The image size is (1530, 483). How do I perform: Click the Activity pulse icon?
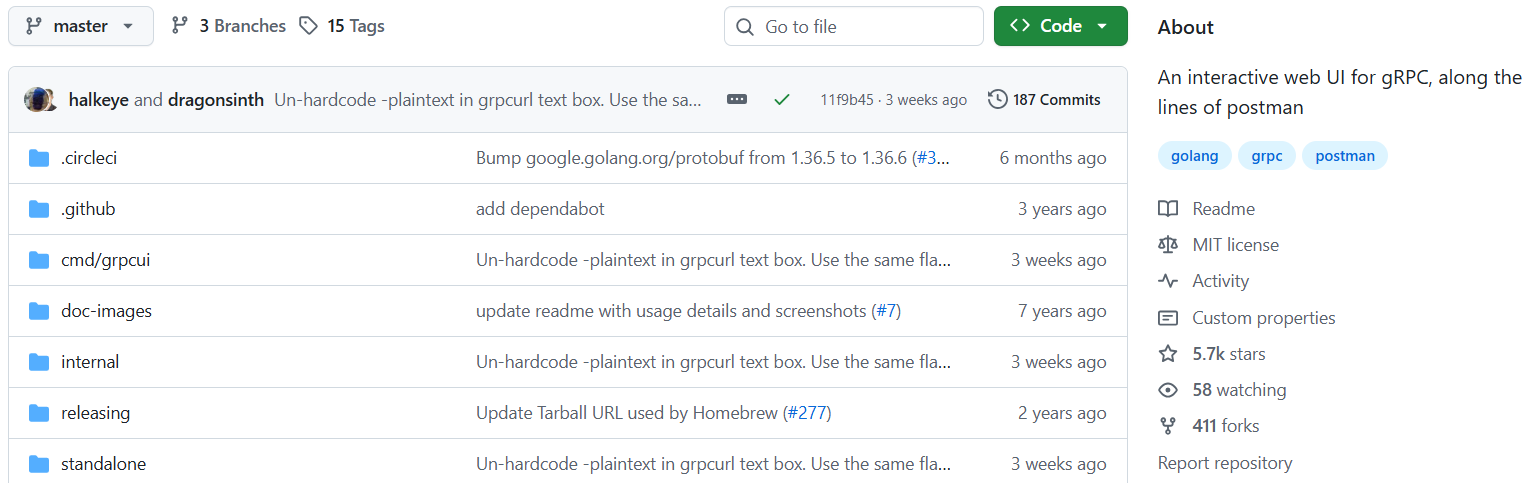1168,281
